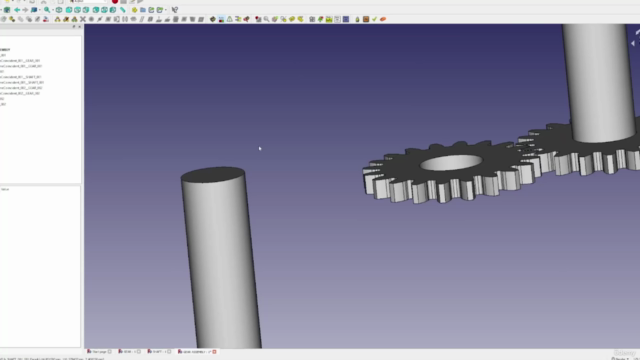Select the standalone shaft cylinder in 3D view

[220, 257]
